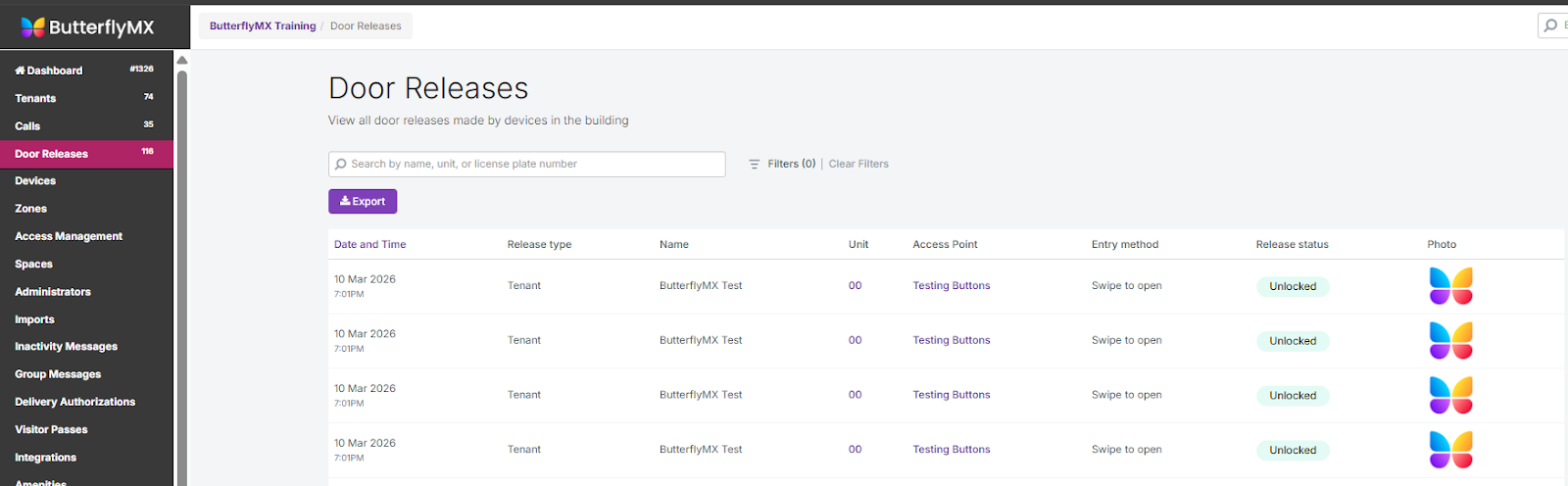Click the Clear Filters link

(858, 164)
